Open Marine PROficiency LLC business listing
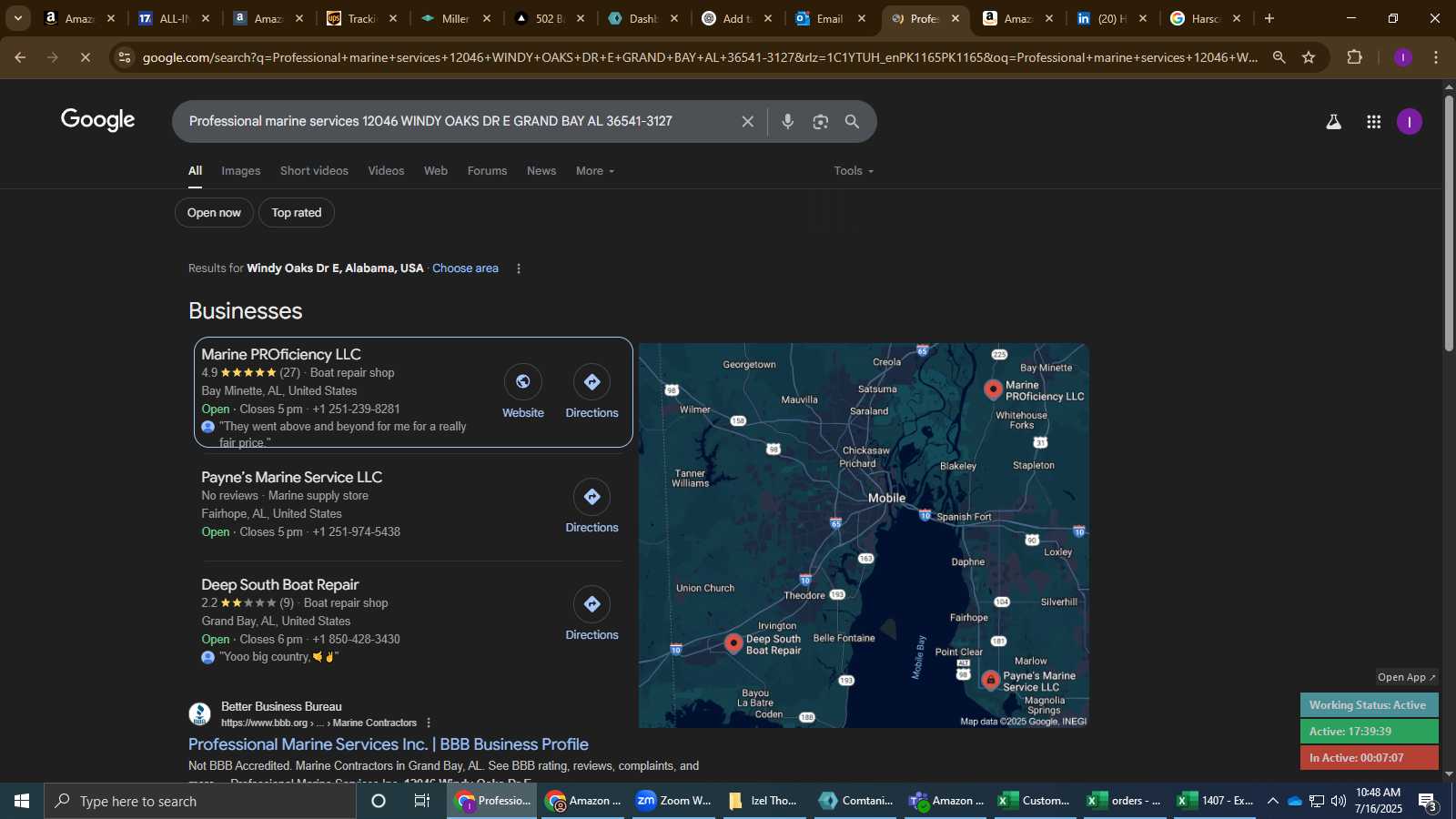Viewport: 1456px width, 819px height. coord(281,355)
